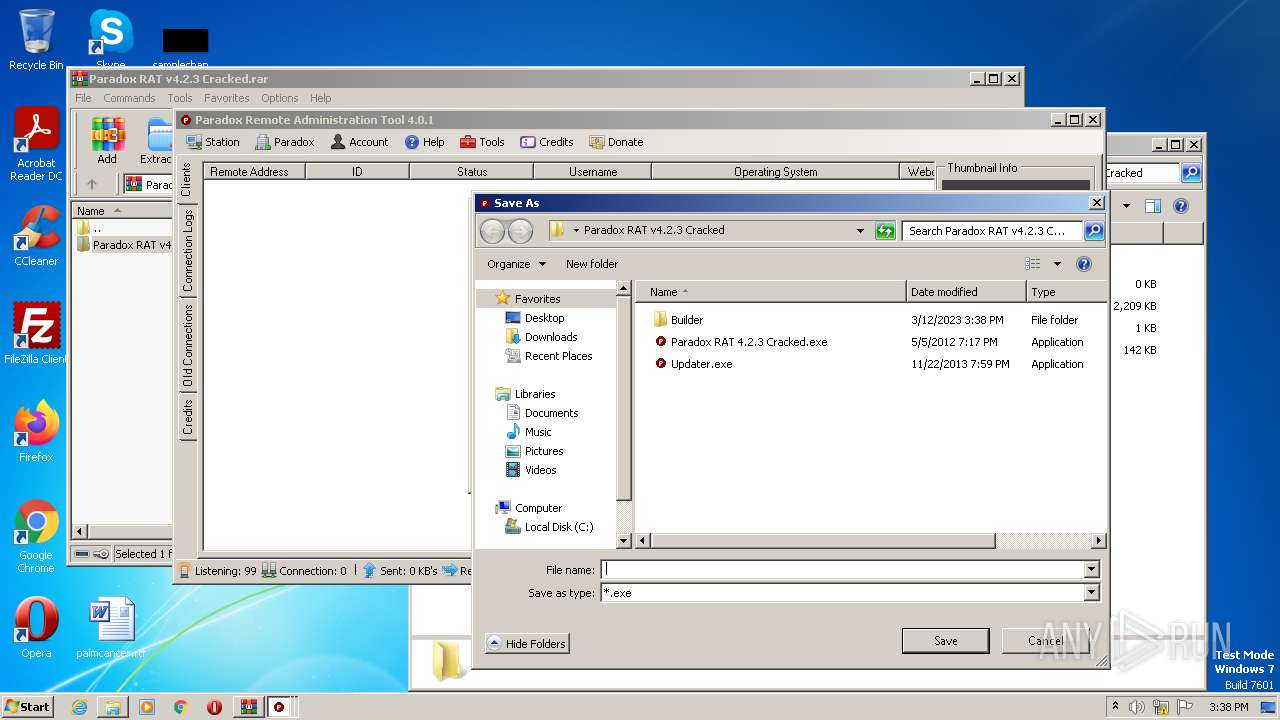Click the search magnifier icon in Save As
Image resolution: width=1280 pixels, height=720 pixels.
pos(1093,231)
